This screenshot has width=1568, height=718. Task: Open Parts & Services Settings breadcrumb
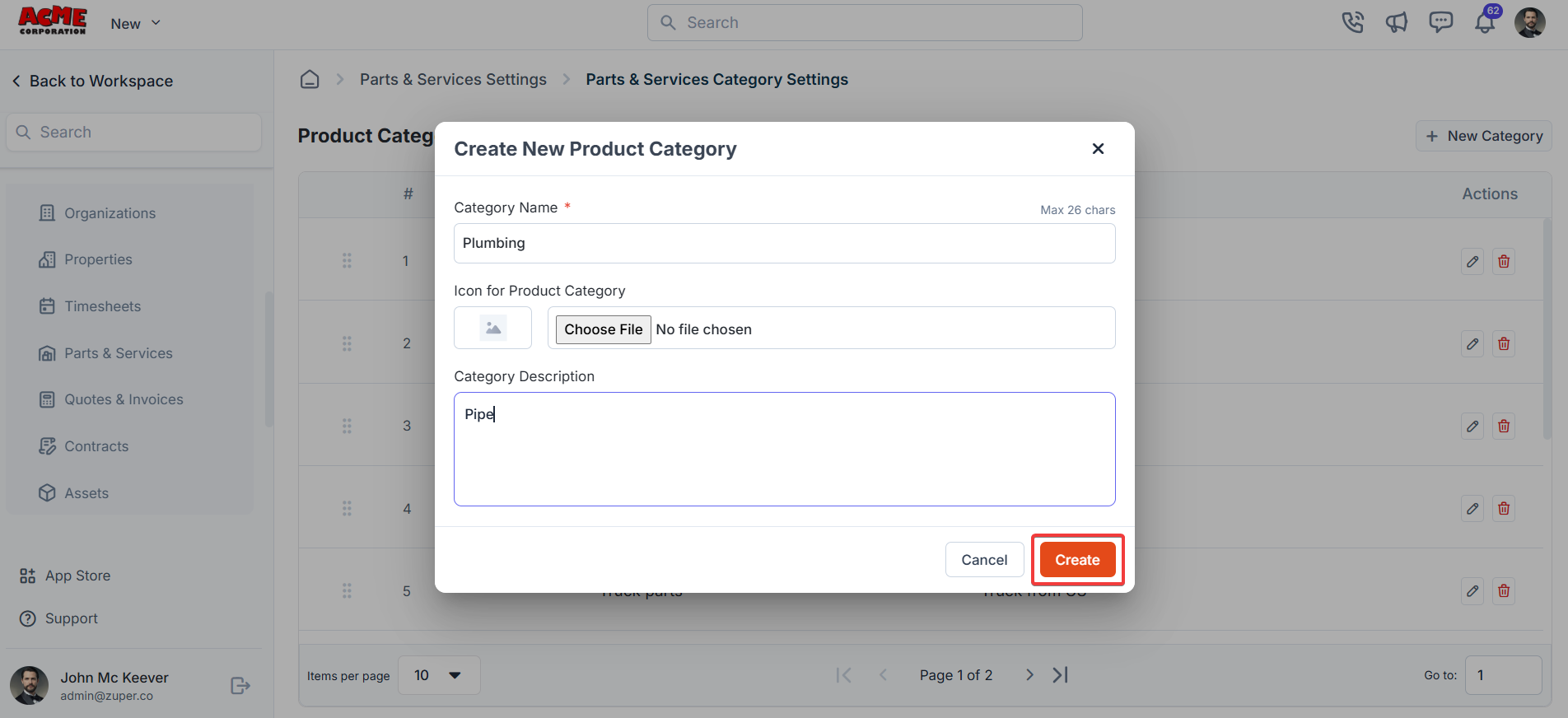coord(453,79)
